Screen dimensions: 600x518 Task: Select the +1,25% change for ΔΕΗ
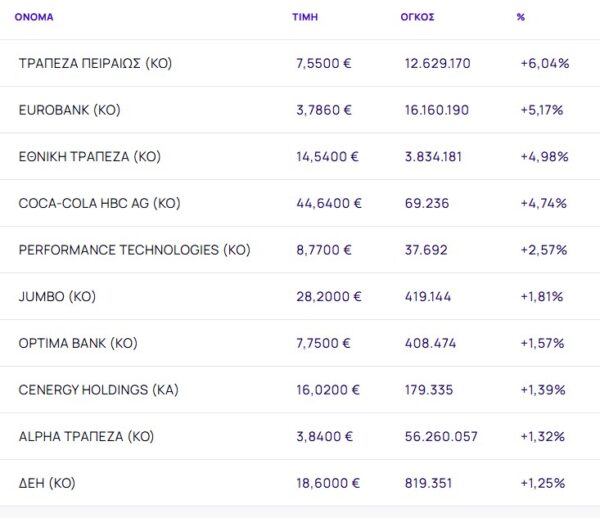pos(543,483)
